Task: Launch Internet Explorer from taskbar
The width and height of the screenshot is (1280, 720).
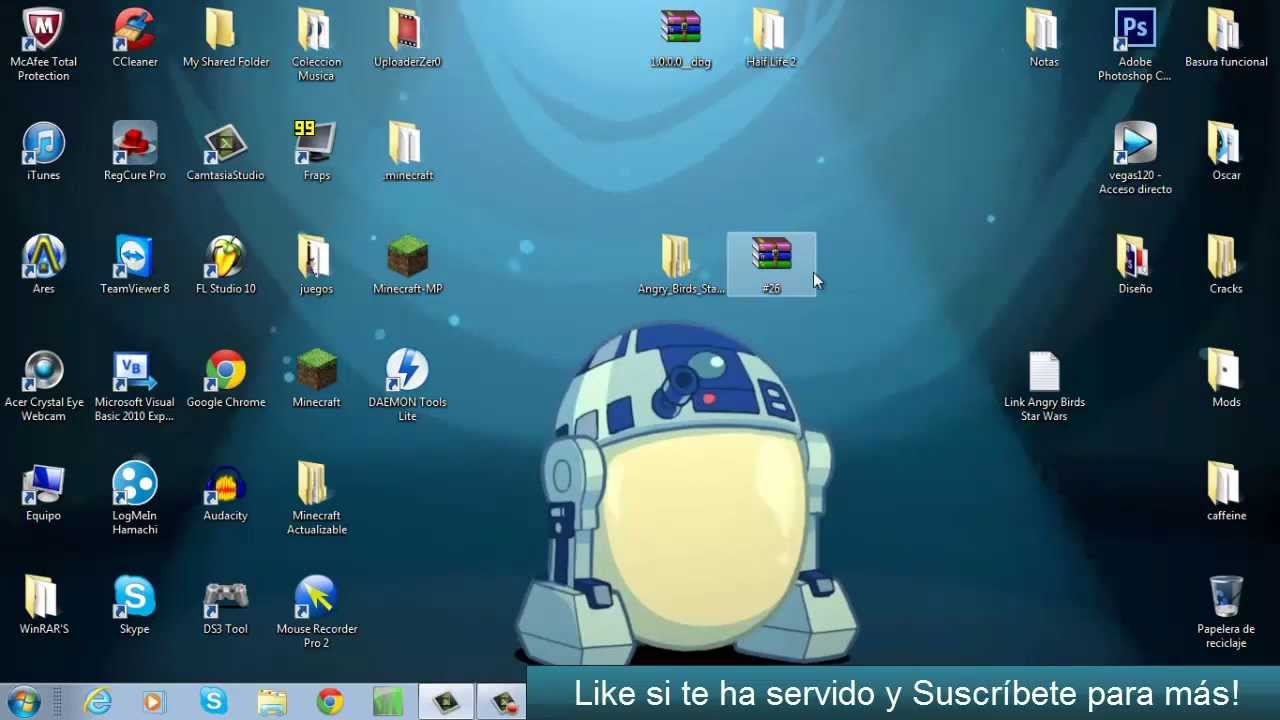Action: click(97, 702)
